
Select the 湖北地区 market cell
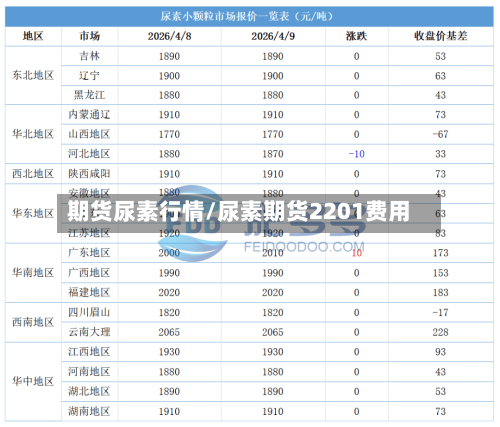[89, 391]
